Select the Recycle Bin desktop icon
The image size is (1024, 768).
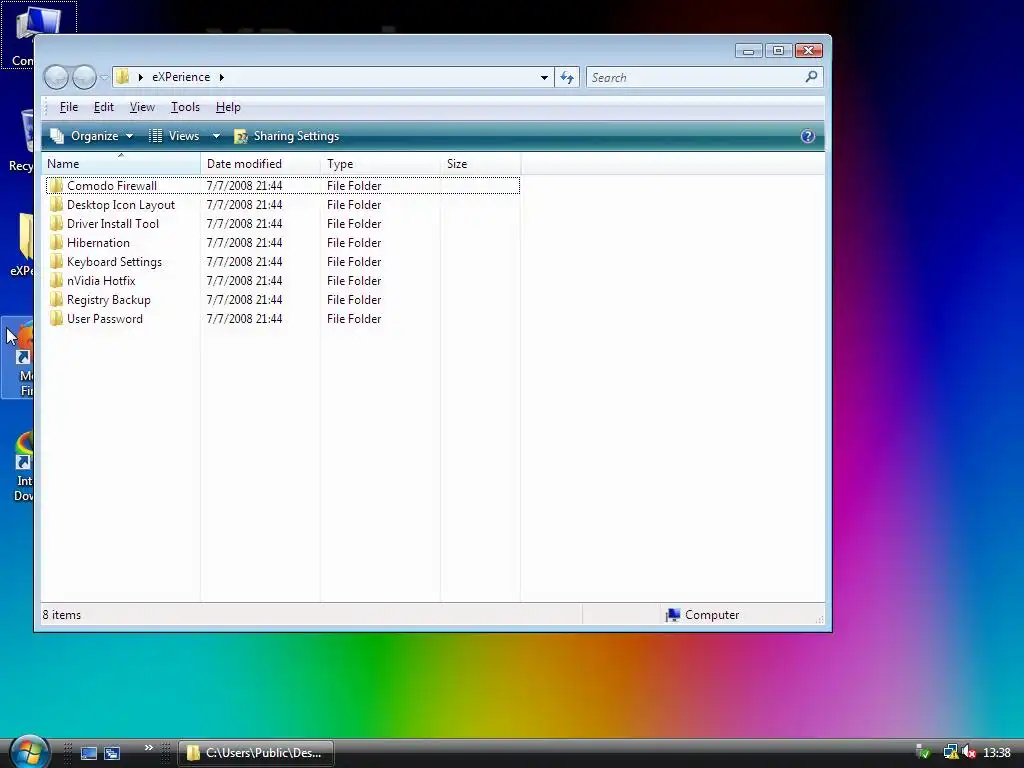(22, 140)
